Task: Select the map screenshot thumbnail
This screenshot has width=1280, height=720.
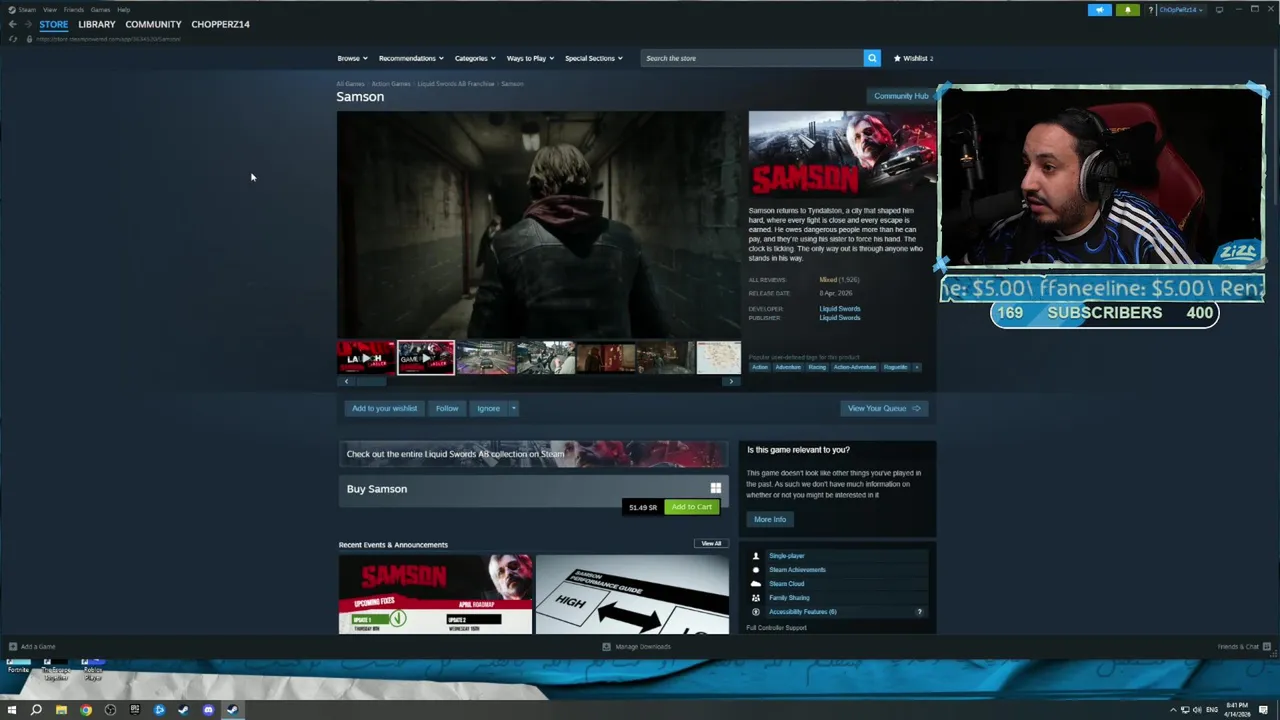Action: click(719, 357)
